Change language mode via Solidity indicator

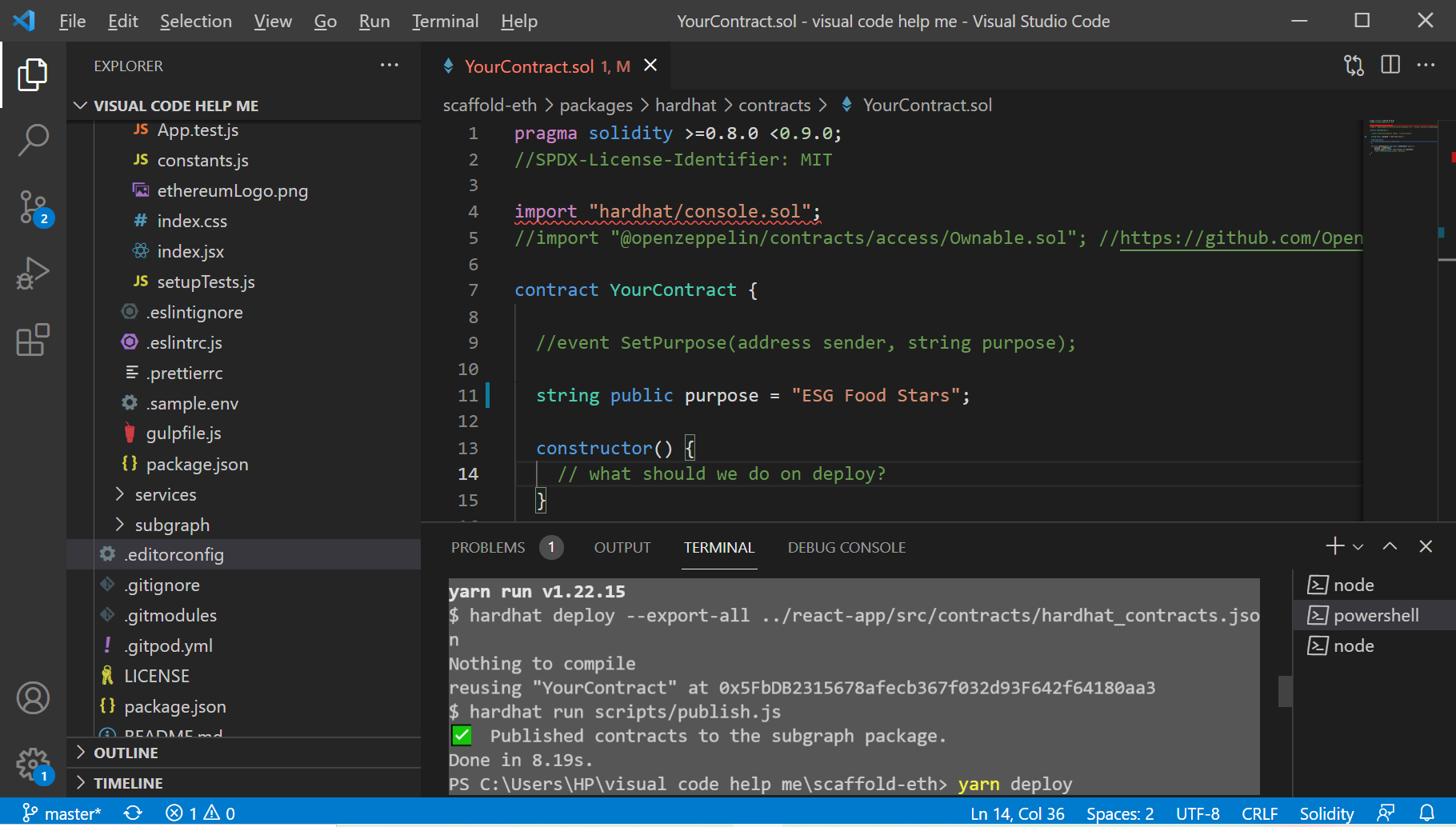point(1326,813)
